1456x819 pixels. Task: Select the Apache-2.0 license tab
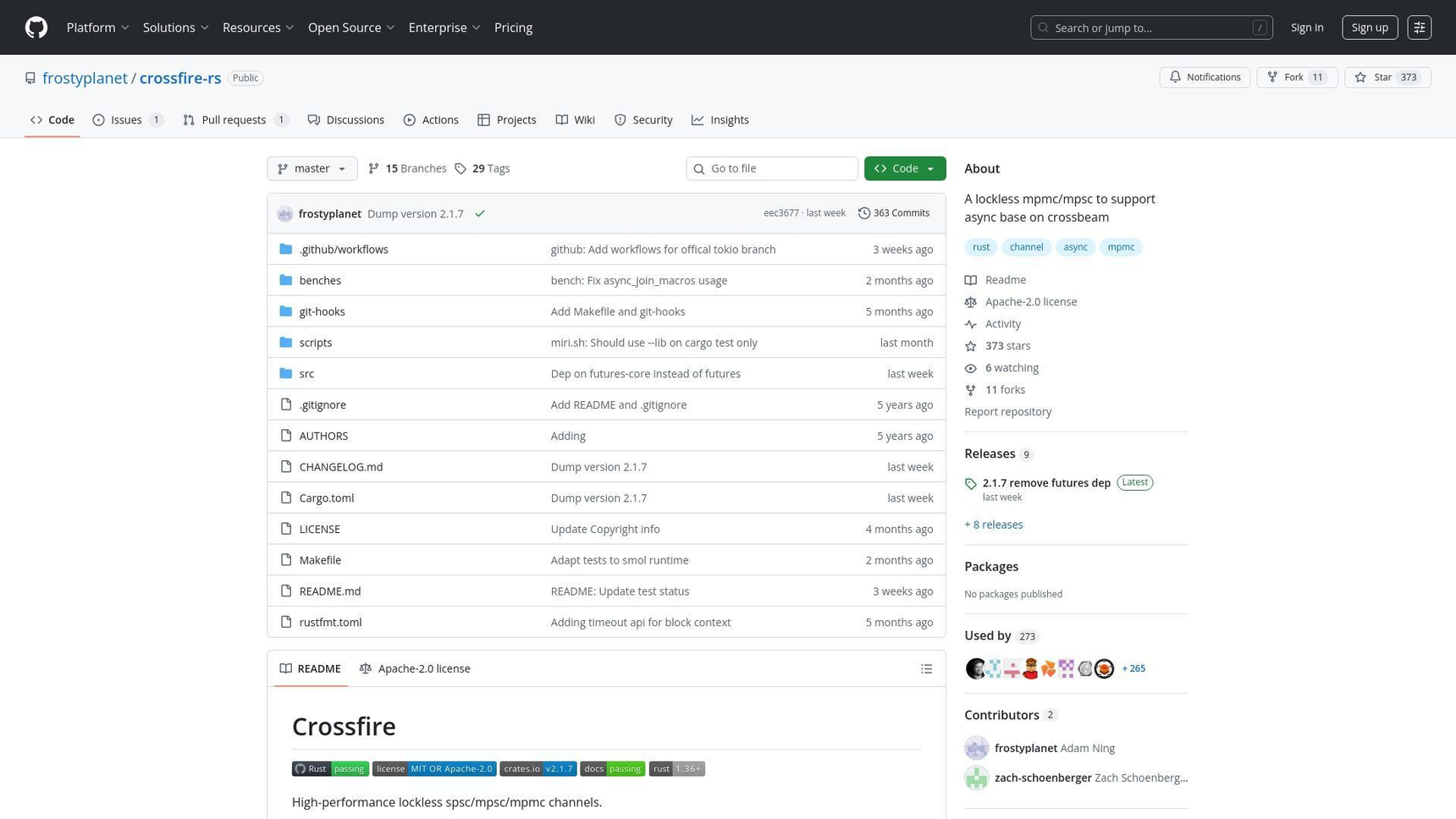(x=415, y=668)
